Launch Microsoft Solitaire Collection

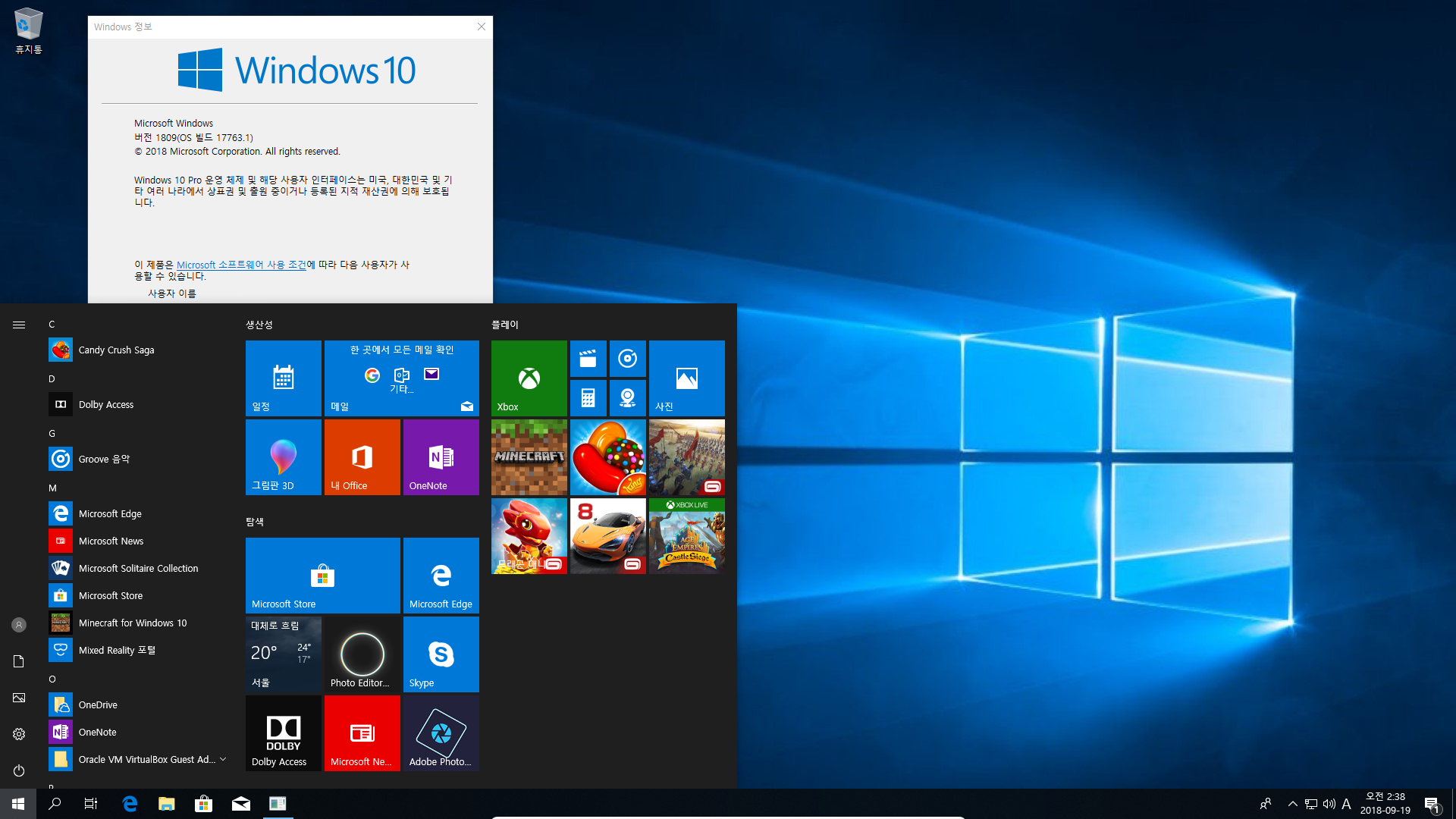pyautogui.click(x=136, y=568)
